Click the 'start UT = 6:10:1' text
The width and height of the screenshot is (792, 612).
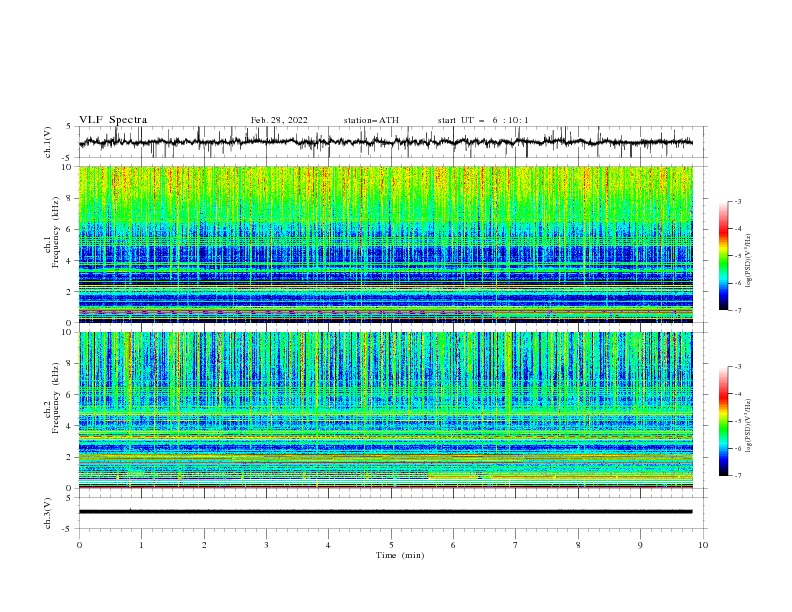coord(483,120)
